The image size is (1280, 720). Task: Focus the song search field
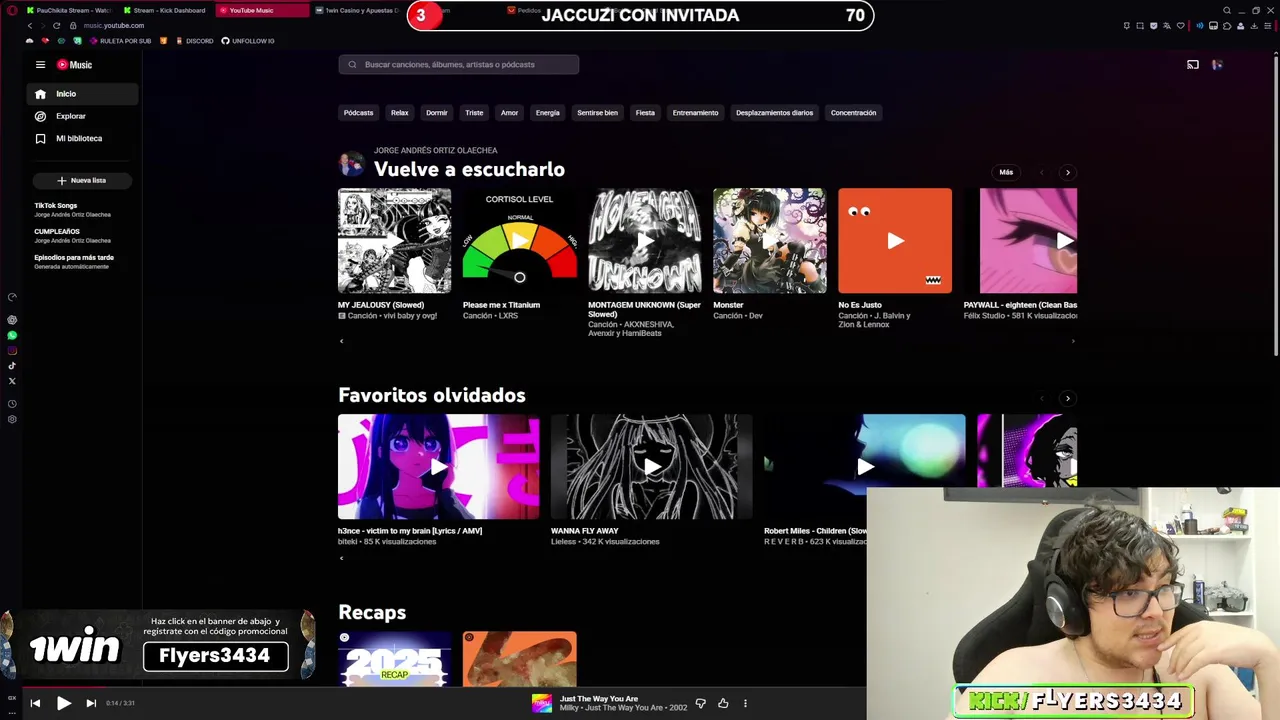tap(458, 65)
